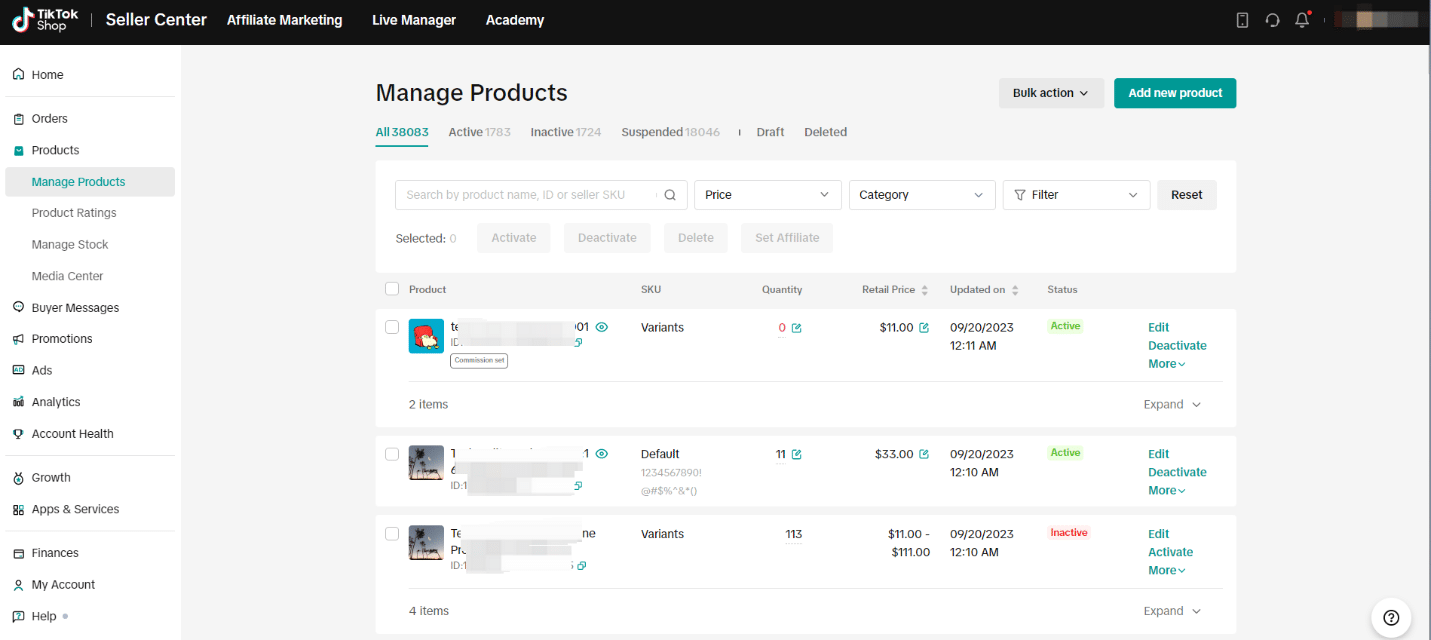Screen dimensions: 1431x640
Task: Open the Price dropdown
Action: click(x=767, y=195)
